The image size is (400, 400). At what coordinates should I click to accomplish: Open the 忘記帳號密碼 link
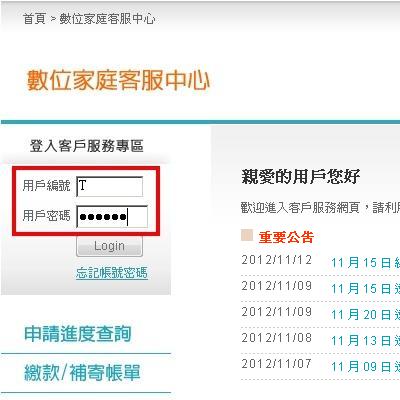pos(112,272)
